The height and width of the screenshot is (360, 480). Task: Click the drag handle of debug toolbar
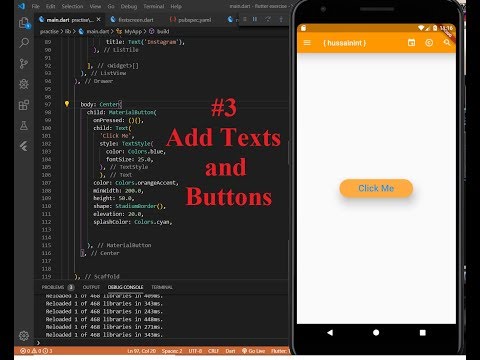click(245, 19)
